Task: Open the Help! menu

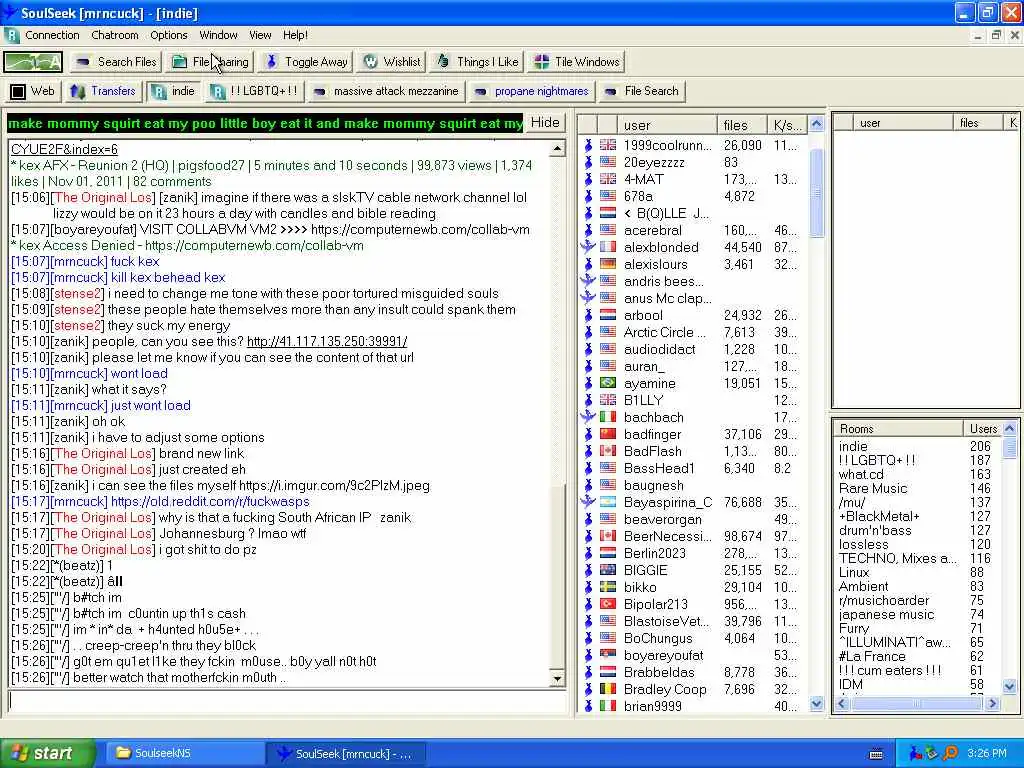Action: click(x=295, y=35)
